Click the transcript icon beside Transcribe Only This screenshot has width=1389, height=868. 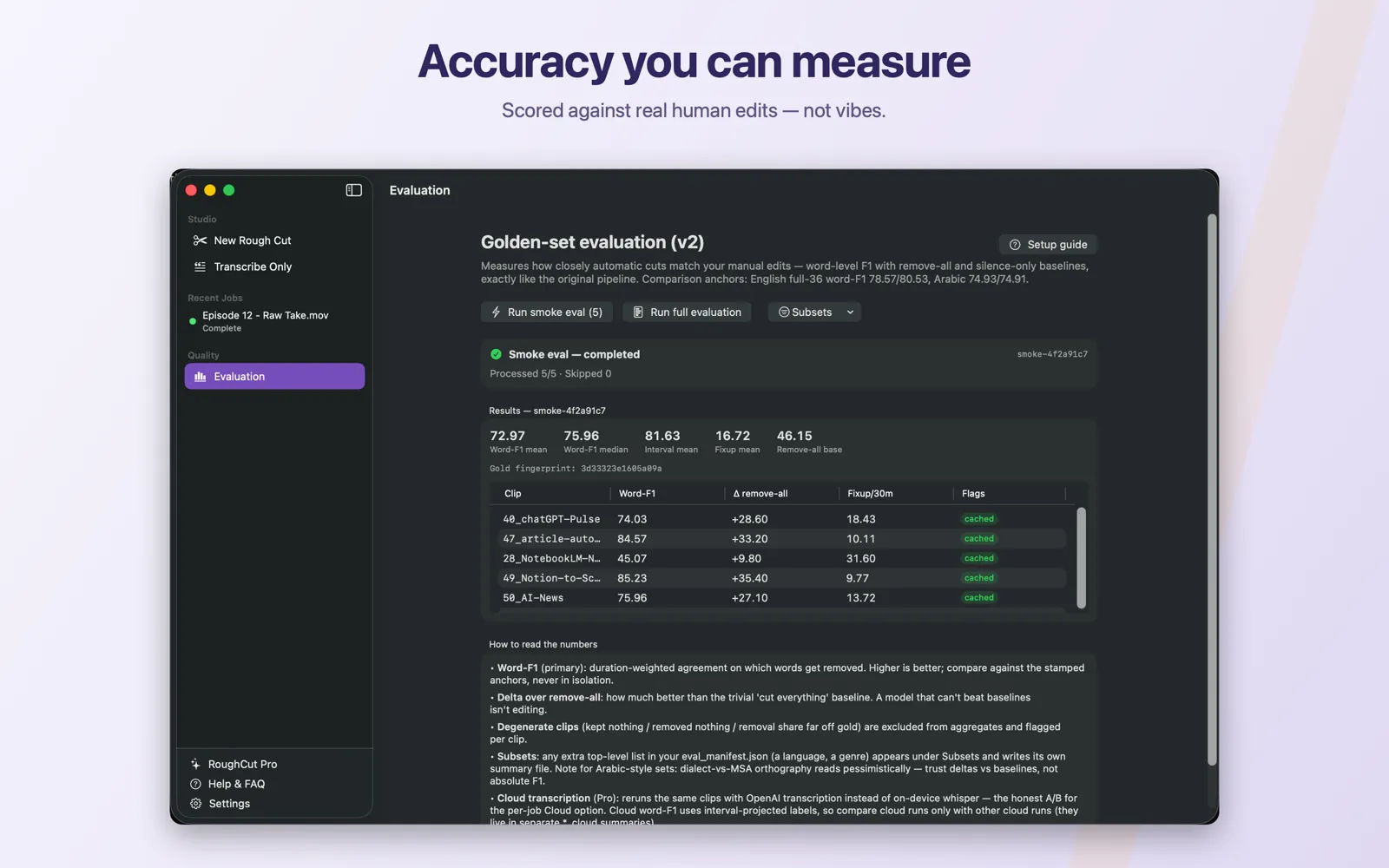tap(200, 266)
